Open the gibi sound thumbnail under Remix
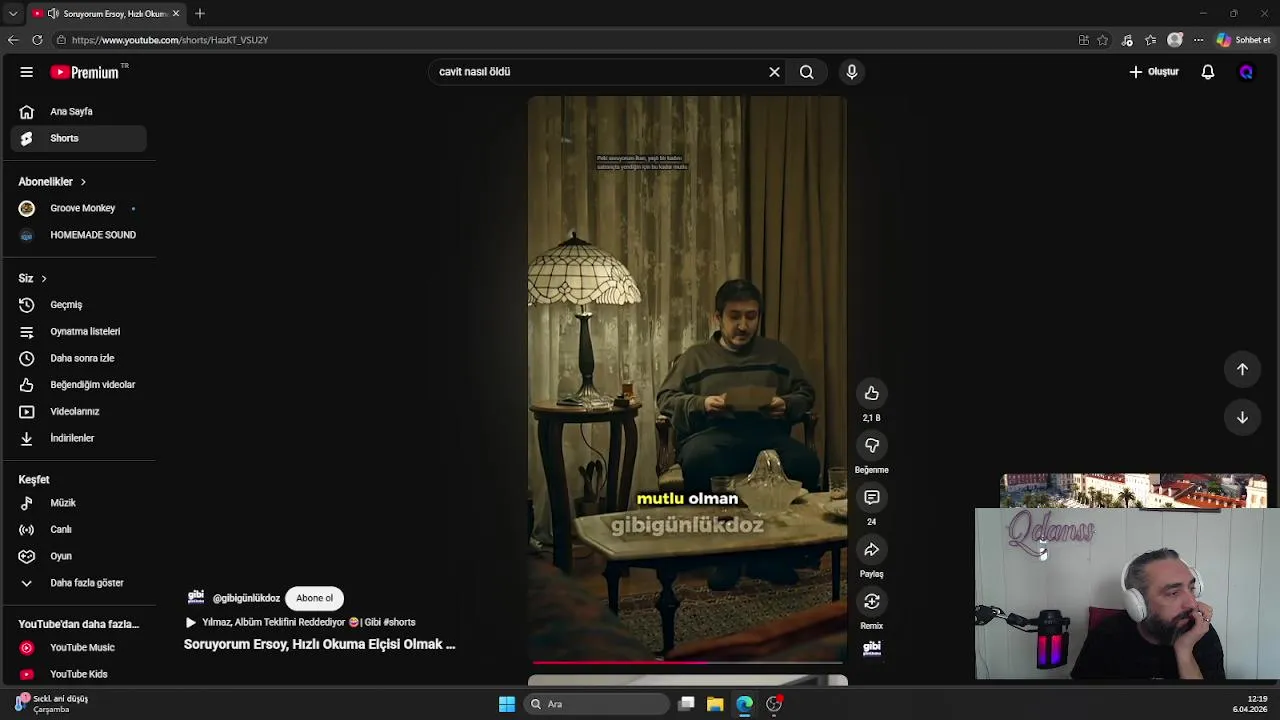The width and height of the screenshot is (1280, 720). coord(872,648)
